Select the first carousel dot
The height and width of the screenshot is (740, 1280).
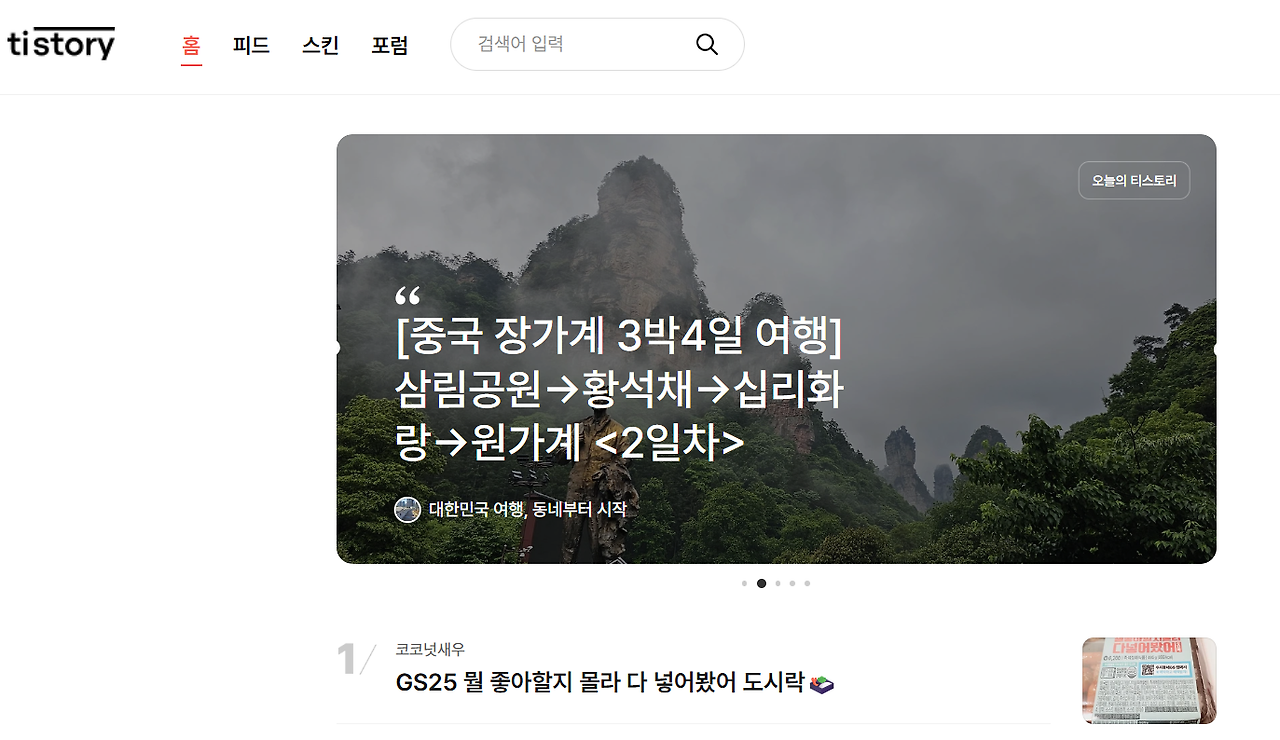click(744, 583)
